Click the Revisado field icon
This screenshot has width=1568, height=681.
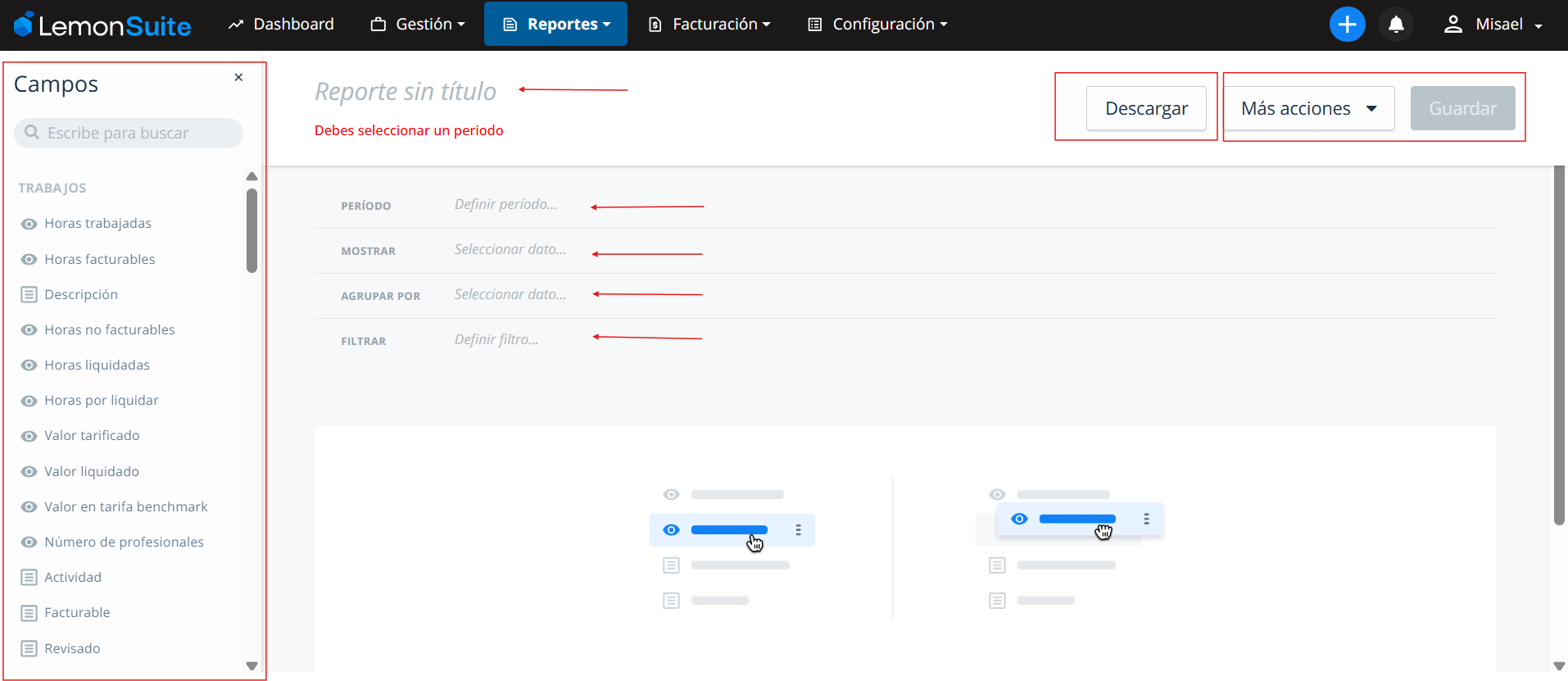pos(29,648)
